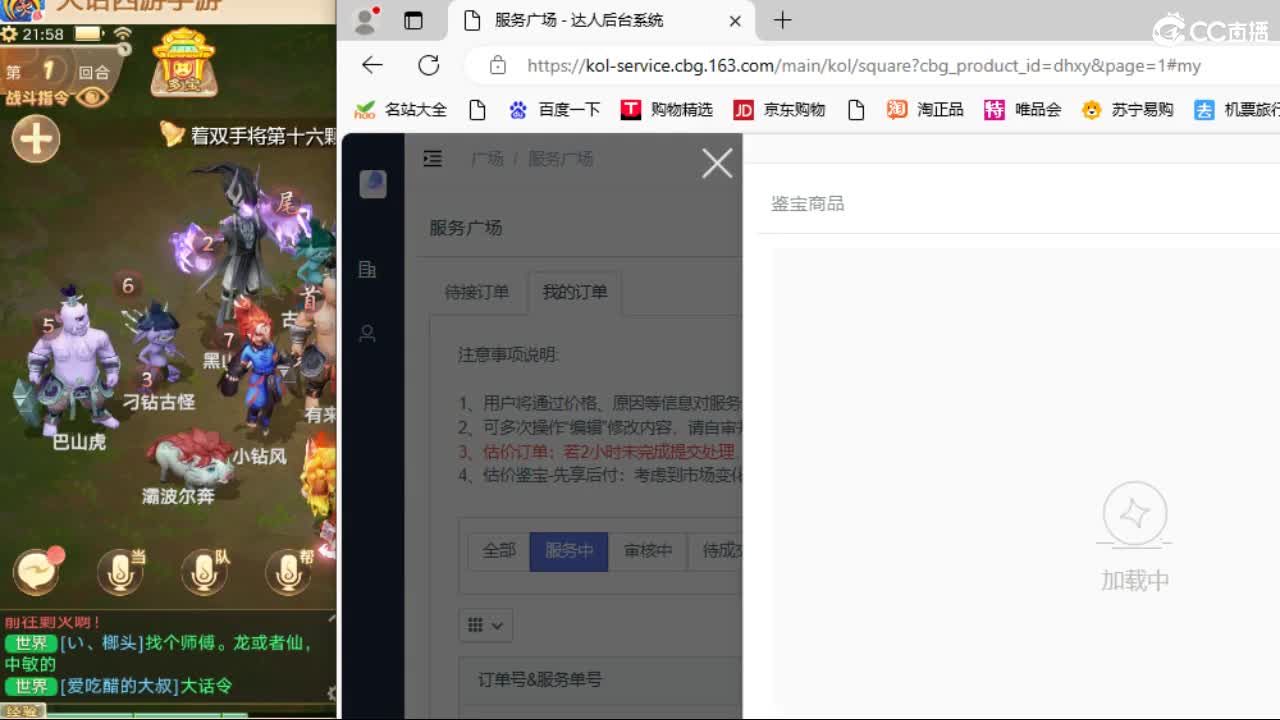Collapse the sidebar with the hamburger icon
This screenshot has width=1280, height=720.
pos(431,158)
